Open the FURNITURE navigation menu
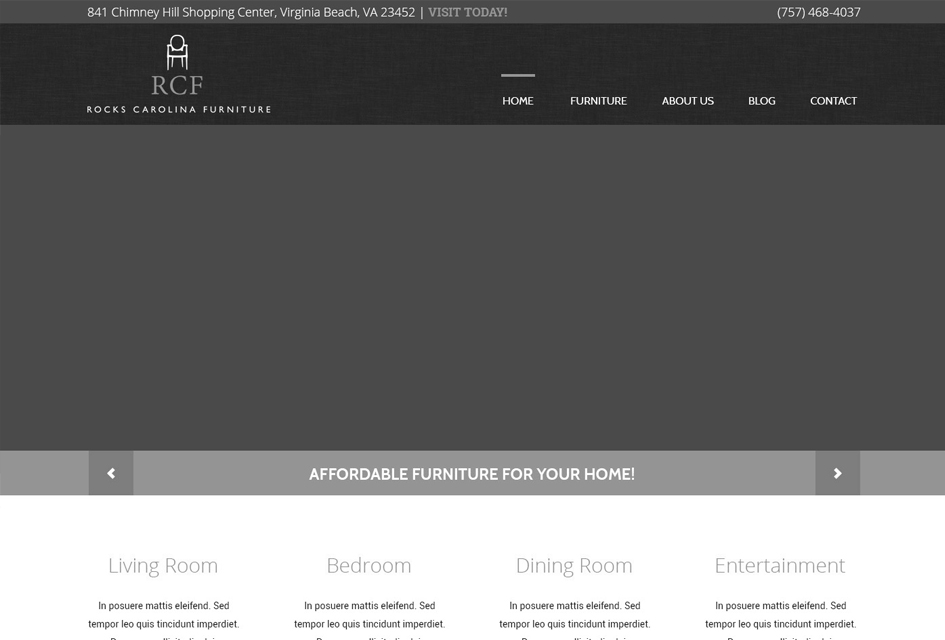 [598, 100]
